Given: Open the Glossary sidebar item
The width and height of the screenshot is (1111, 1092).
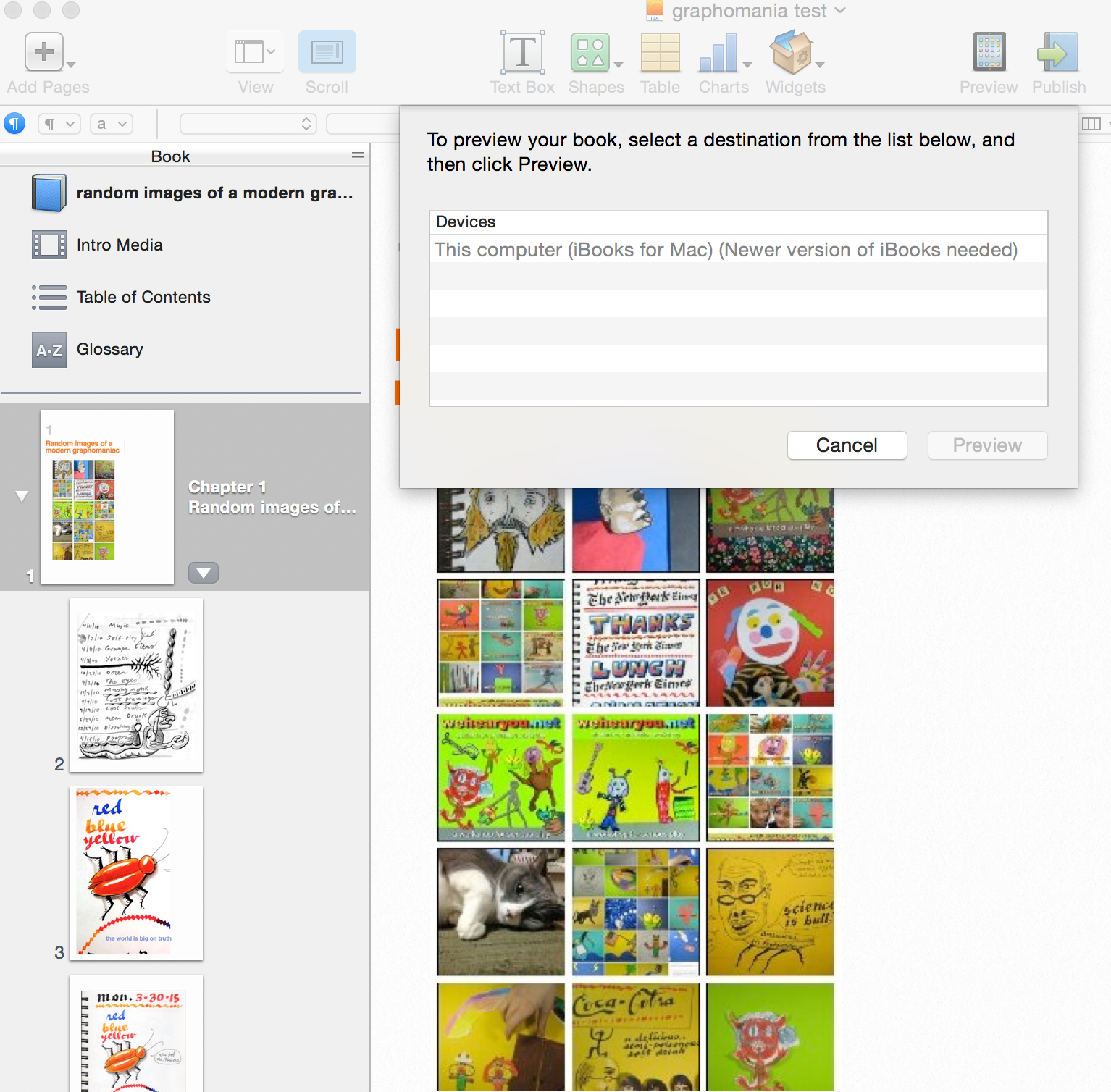Looking at the screenshot, I should (109, 349).
